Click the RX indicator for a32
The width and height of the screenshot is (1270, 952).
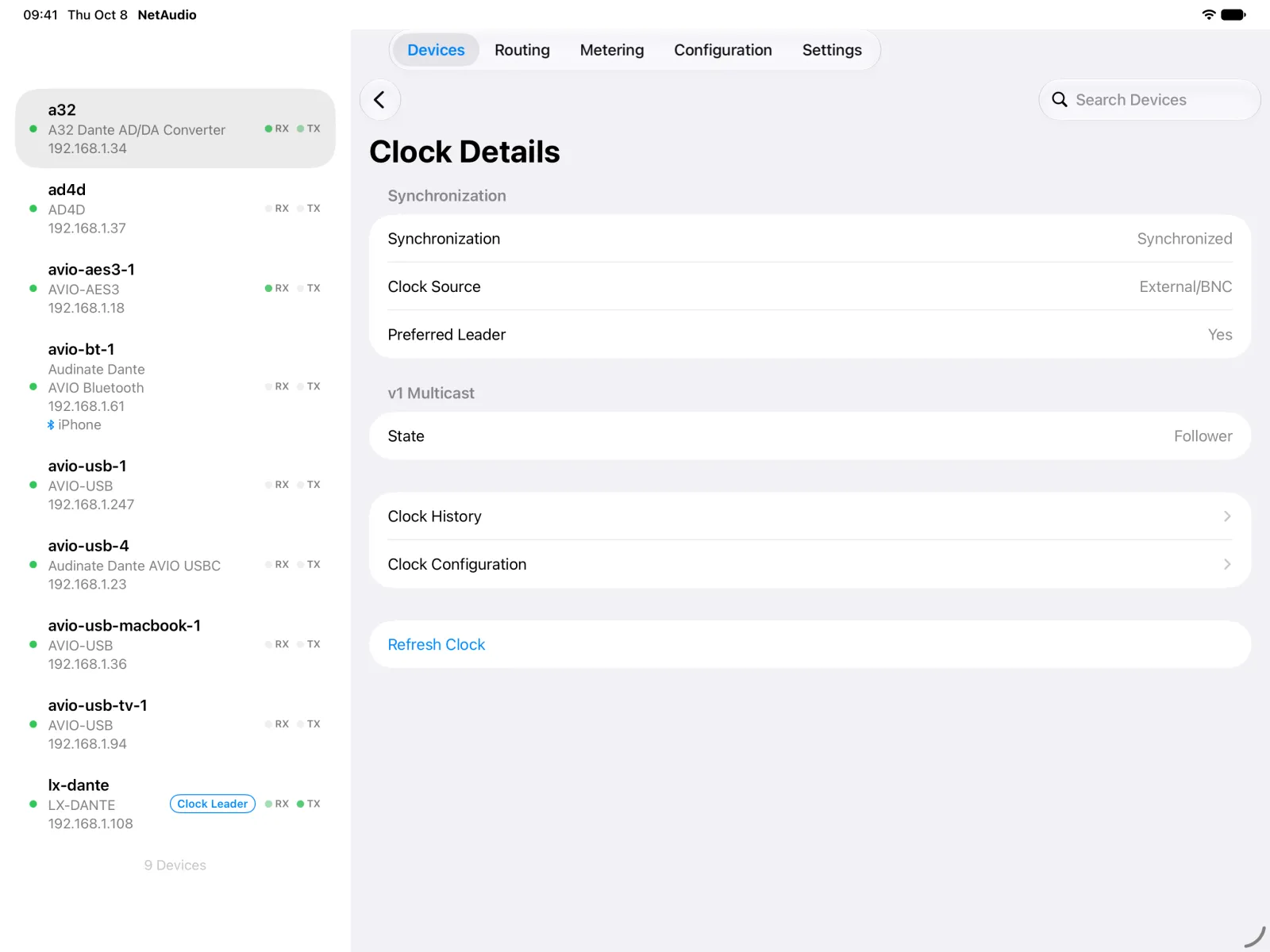pos(277,129)
